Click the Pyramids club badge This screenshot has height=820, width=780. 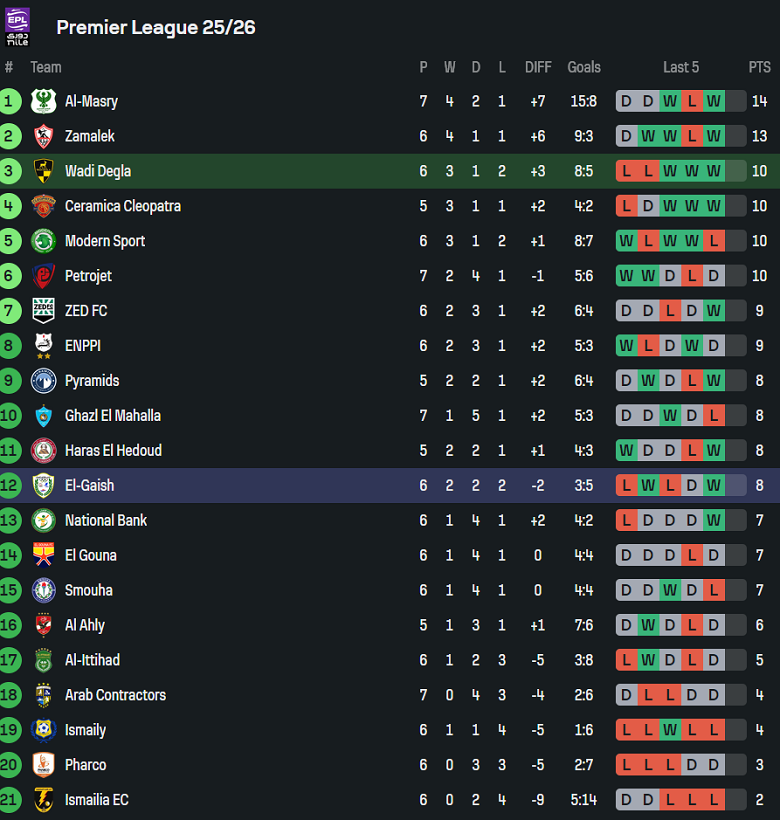click(x=43, y=381)
